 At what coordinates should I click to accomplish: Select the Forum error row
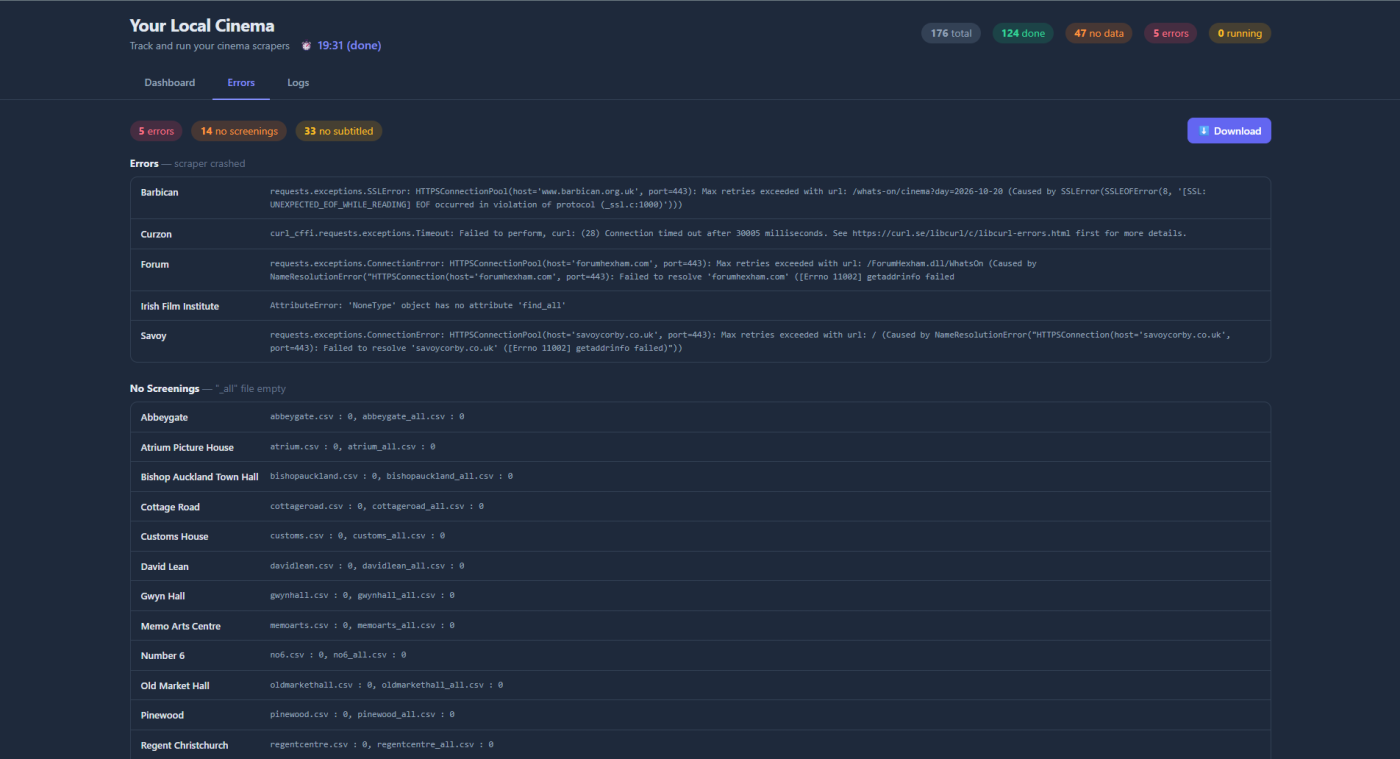point(700,270)
